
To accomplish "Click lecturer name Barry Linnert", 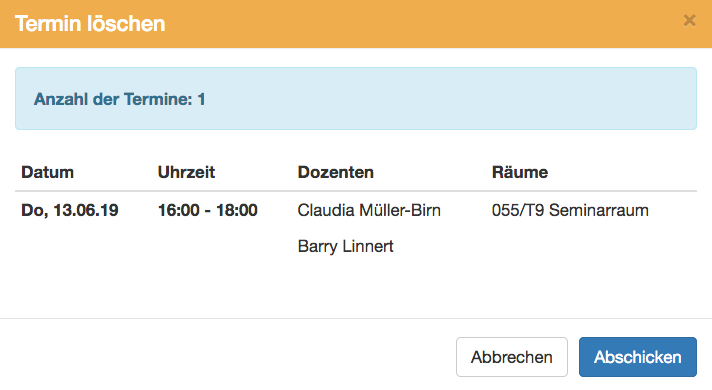I will tap(346, 246).
